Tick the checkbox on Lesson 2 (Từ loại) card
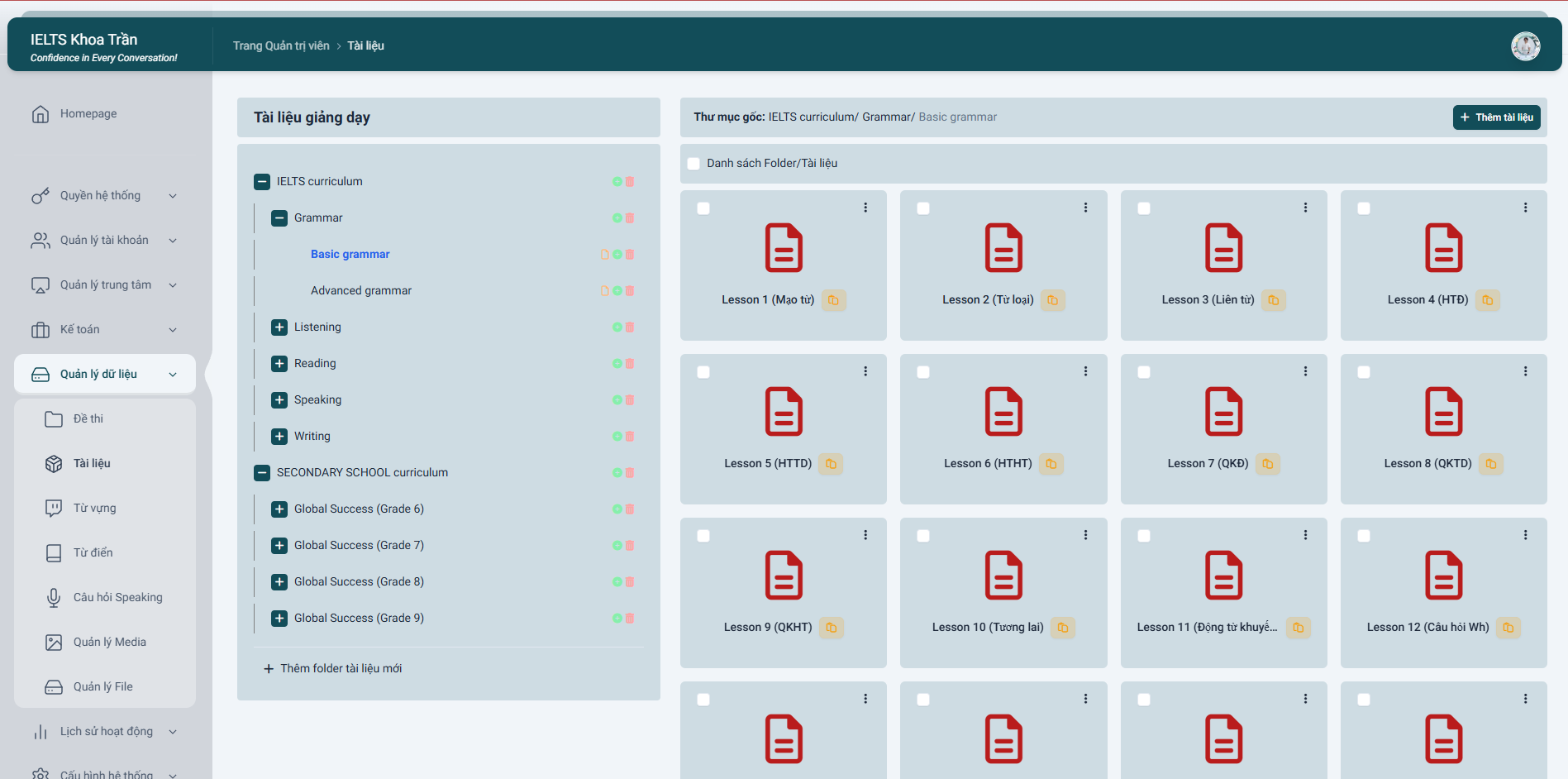The width and height of the screenshot is (1568, 779). (923, 208)
